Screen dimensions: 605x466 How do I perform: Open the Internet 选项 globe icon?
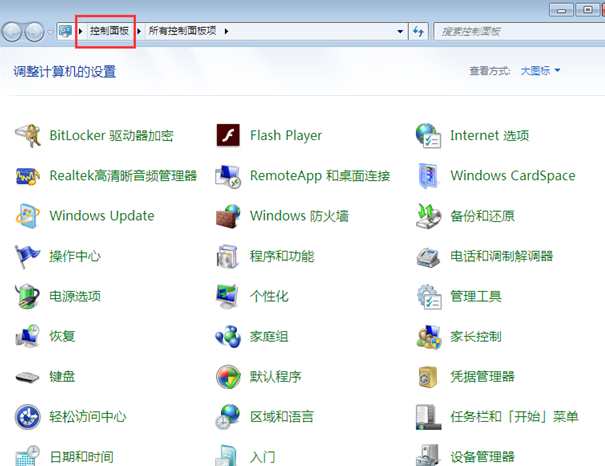[x=428, y=135]
